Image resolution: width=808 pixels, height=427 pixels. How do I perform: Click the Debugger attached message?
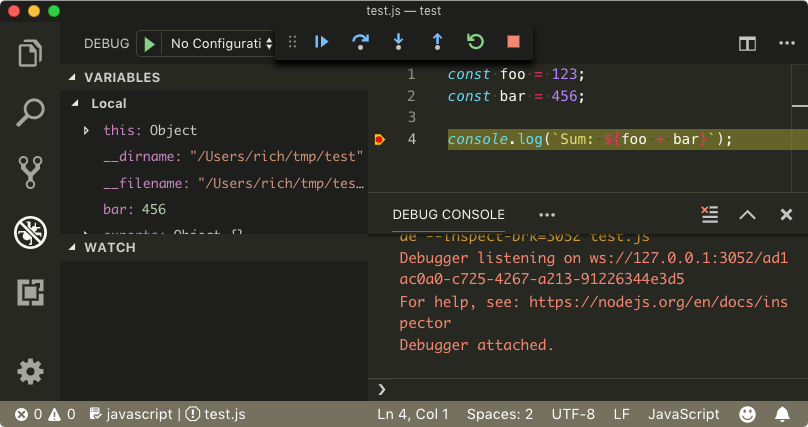476,345
